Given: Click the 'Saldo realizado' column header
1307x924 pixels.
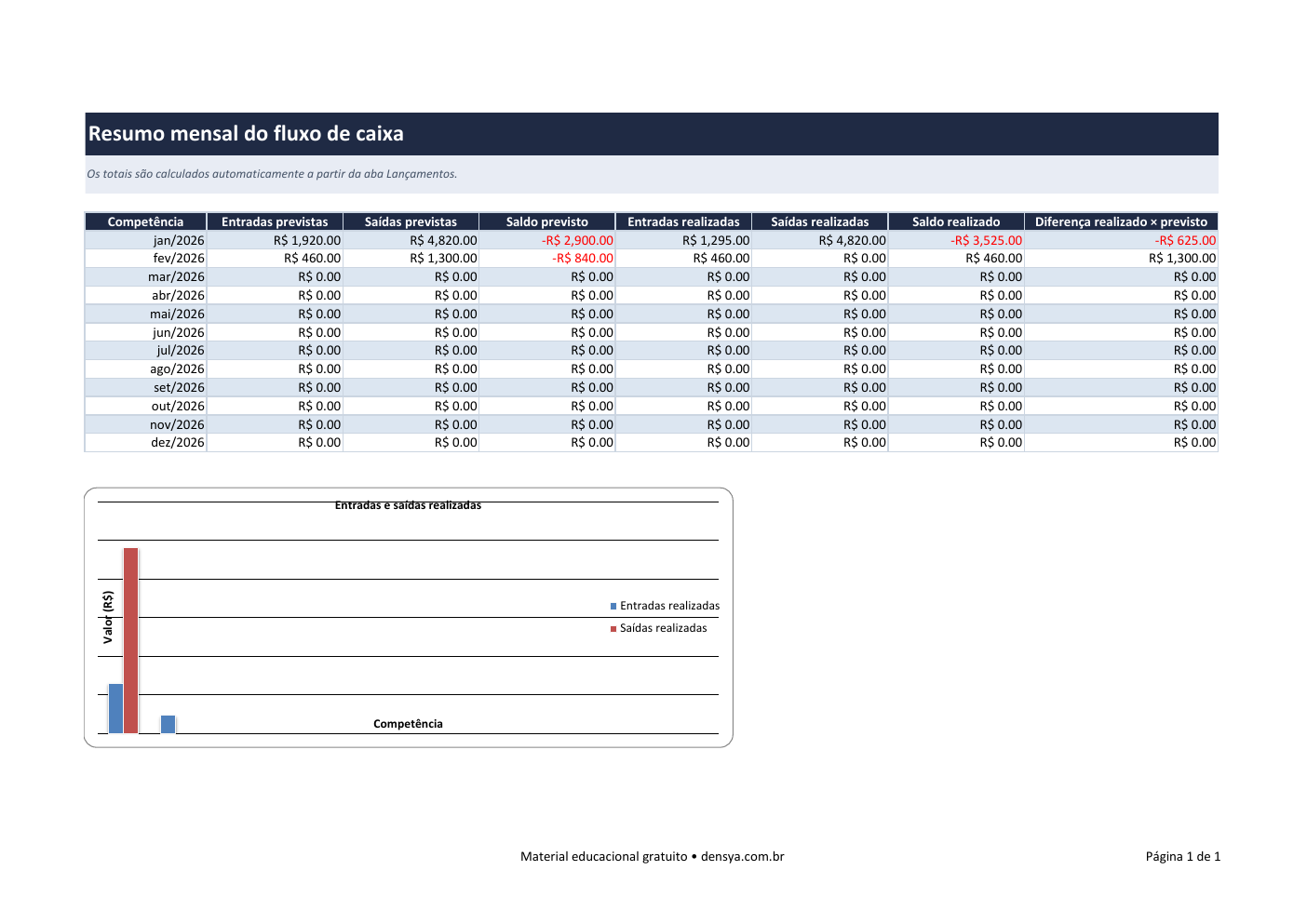Looking at the screenshot, I should point(956,221).
